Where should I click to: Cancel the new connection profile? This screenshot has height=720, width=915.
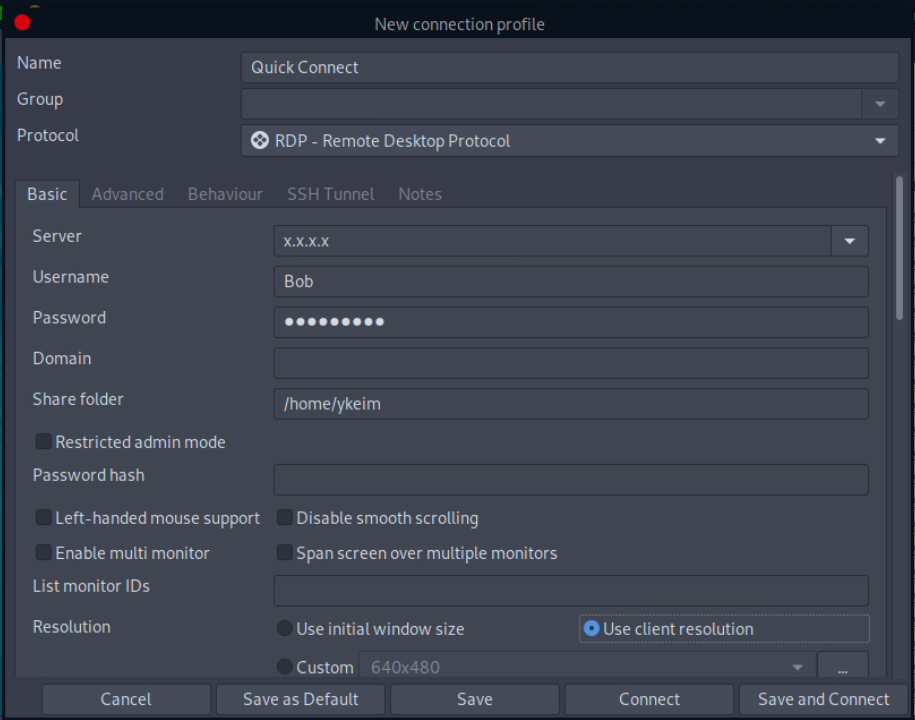click(x=125, y=699)
